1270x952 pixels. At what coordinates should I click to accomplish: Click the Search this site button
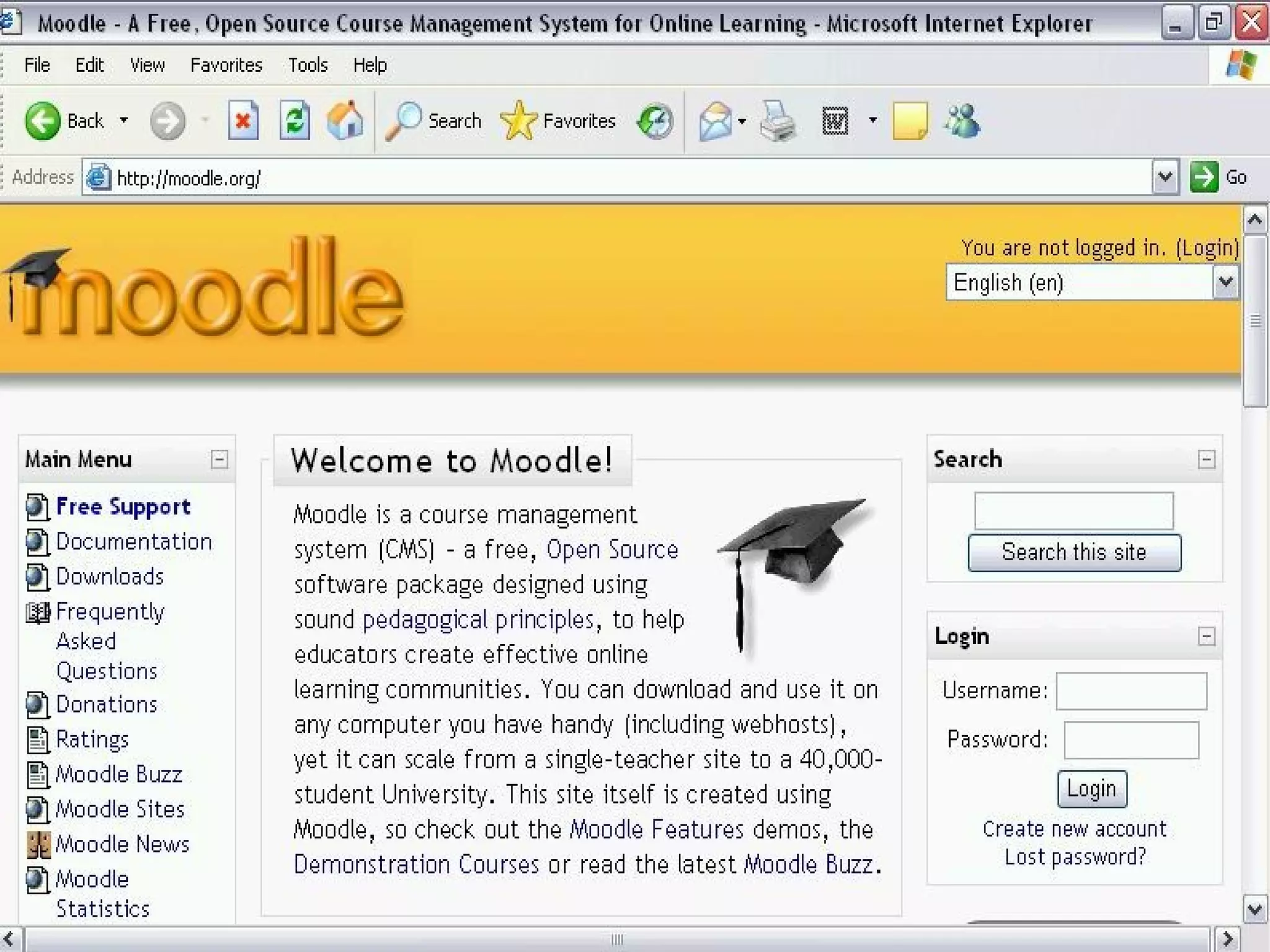click(1074, 552)
